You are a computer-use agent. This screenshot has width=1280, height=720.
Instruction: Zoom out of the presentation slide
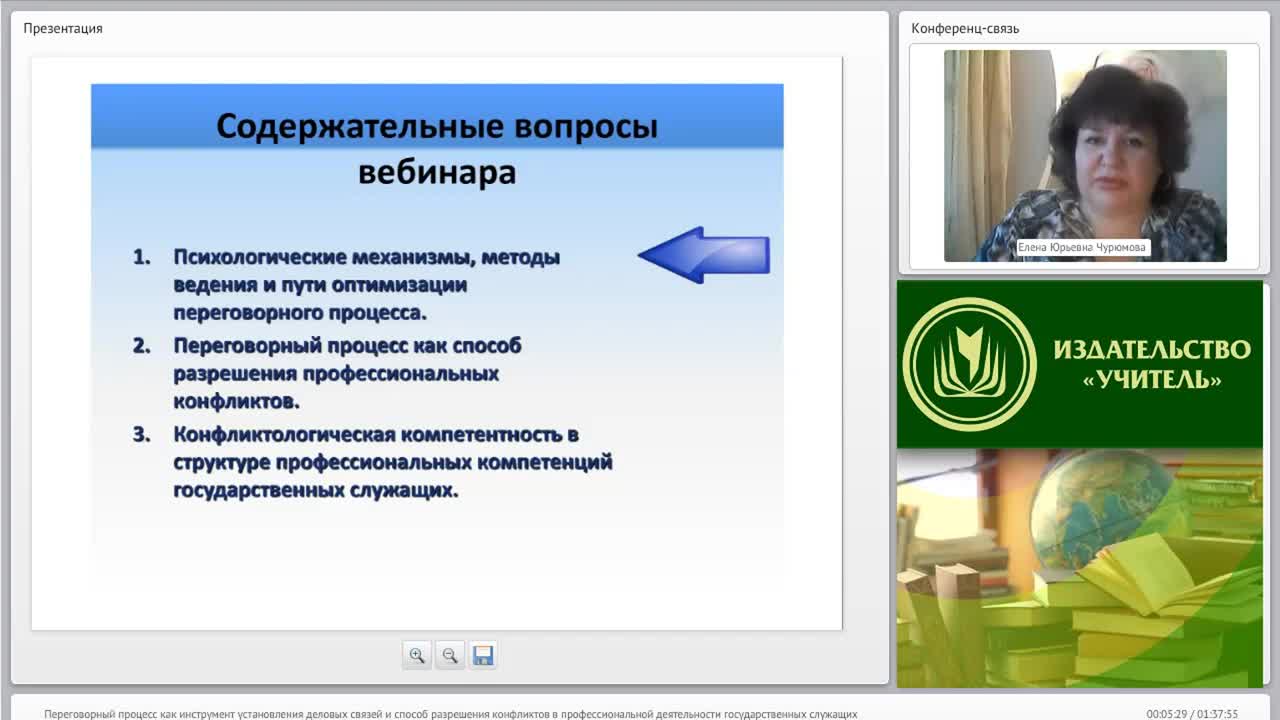point(450,655)
